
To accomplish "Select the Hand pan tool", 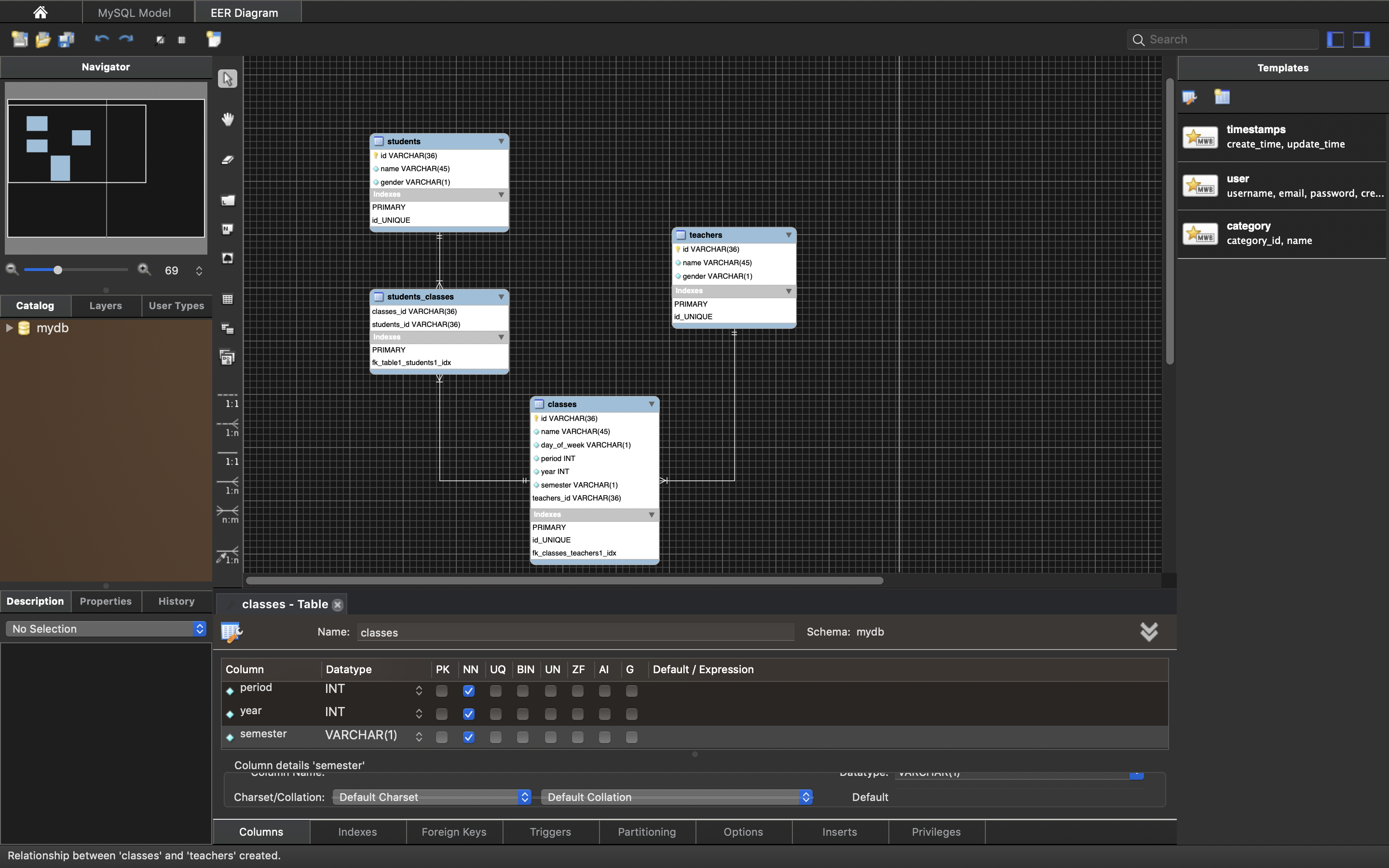I will [x=228, y=119].
